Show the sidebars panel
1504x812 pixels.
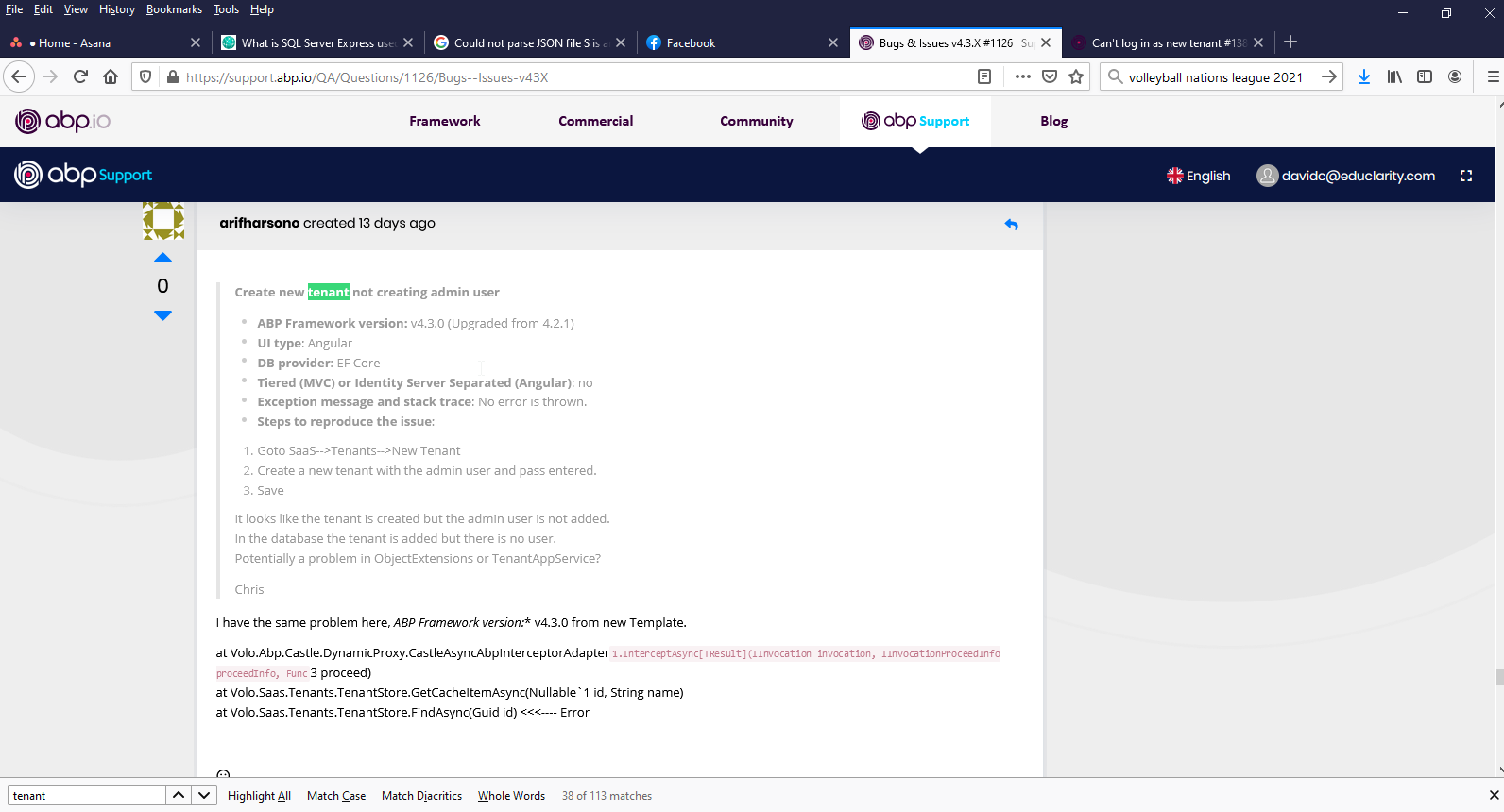1425,76
